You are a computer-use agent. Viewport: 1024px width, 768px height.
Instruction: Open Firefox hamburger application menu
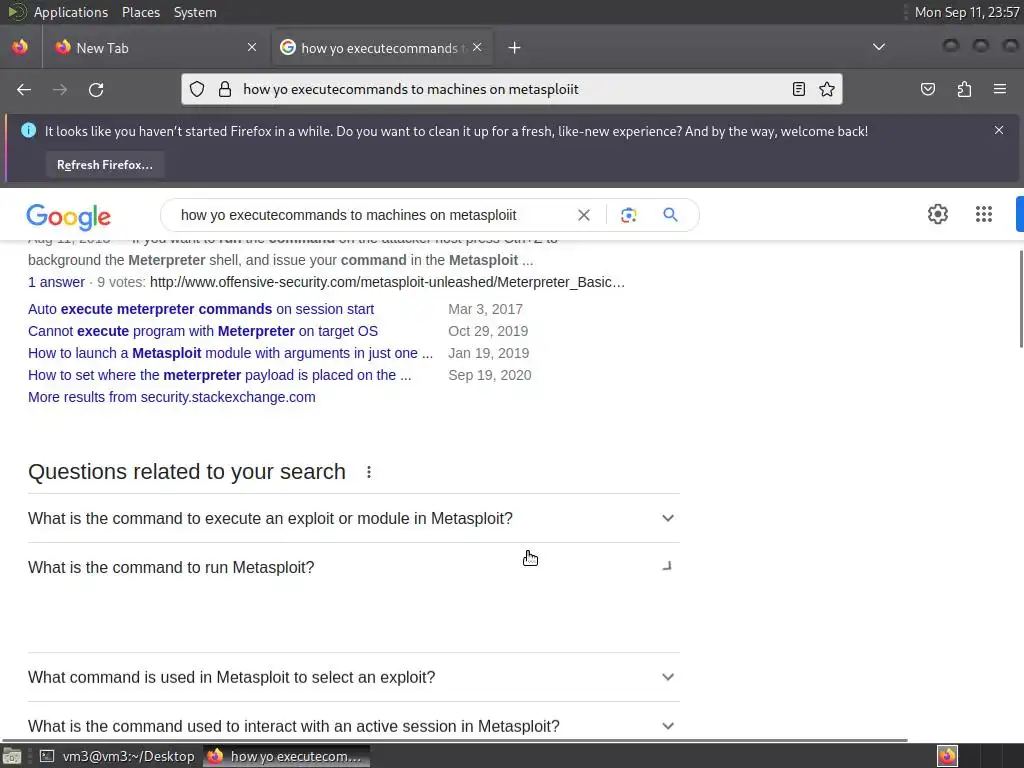pyautogui.click(x=999, y=89)
